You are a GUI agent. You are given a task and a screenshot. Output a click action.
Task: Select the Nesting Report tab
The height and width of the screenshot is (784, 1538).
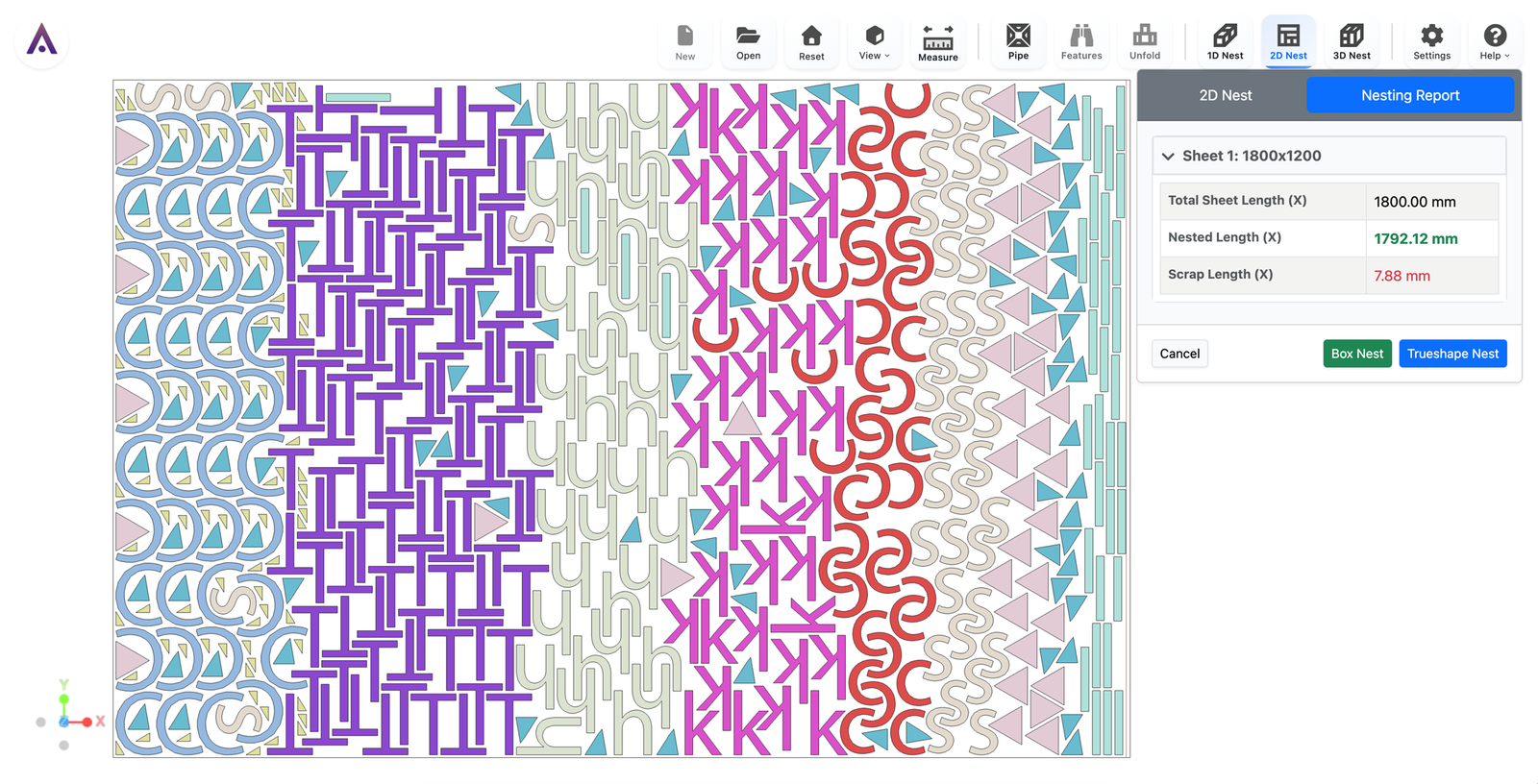(x=1410, y=95)
